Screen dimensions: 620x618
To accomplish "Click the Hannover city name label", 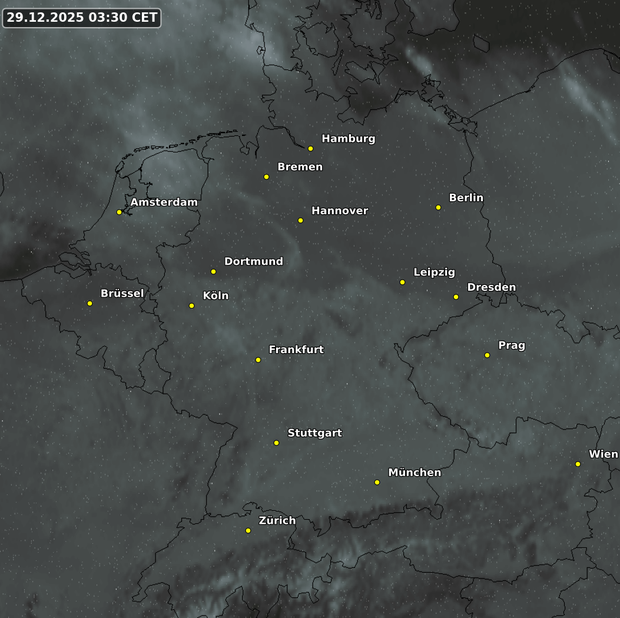I will (339, 211).
